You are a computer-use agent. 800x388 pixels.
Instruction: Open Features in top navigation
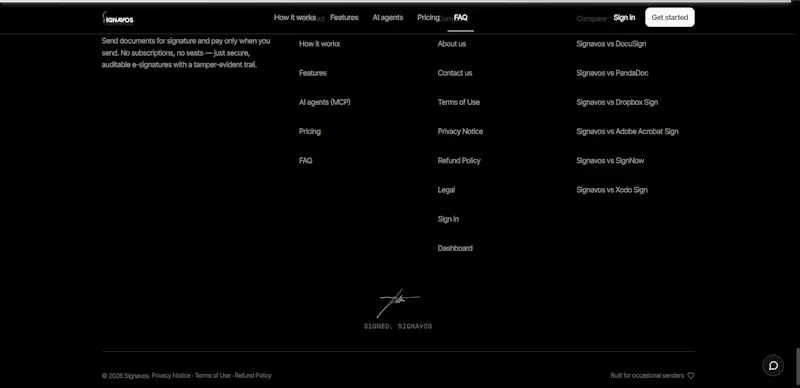344,17
